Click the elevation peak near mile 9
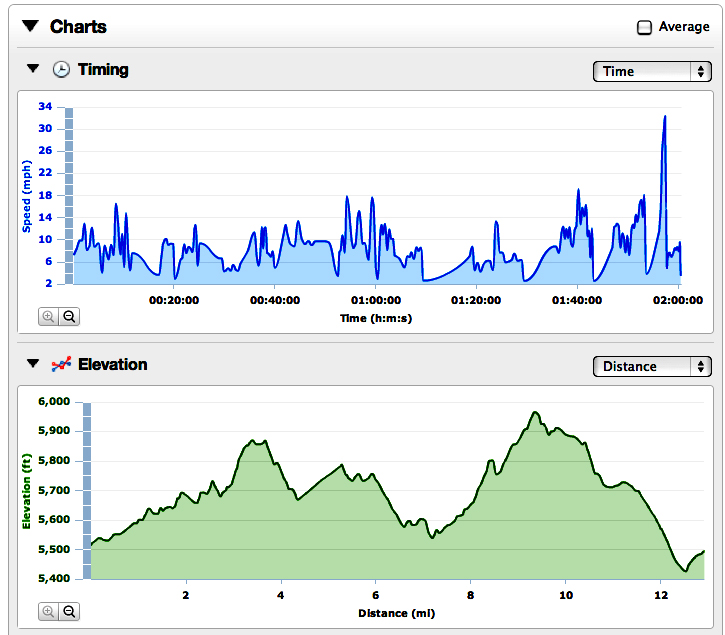Screen dimensions: 725x635 click(x=536, y=413)
